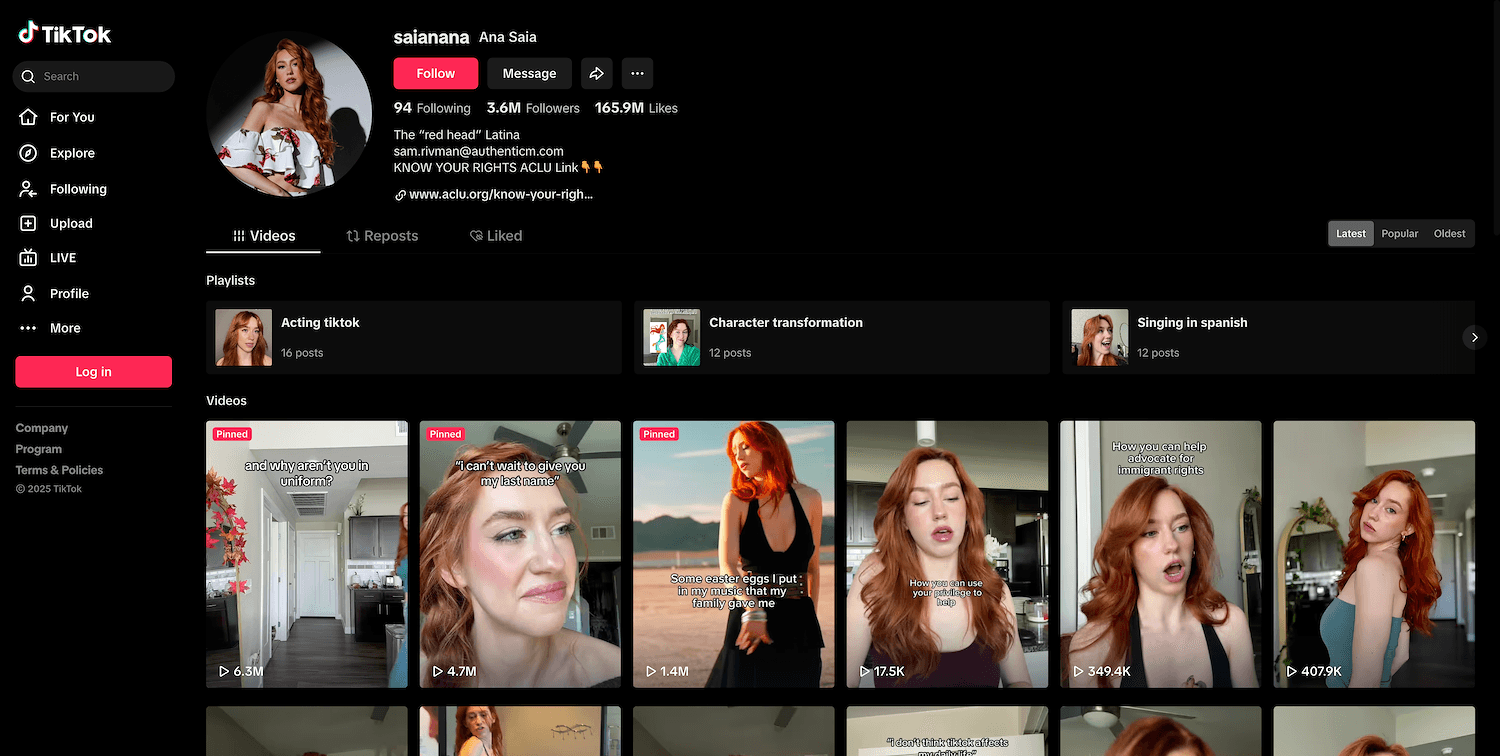Open the aclu.org know-your-rights link
This screenshot has height=756, width=1500.
[x=500, y=195]
